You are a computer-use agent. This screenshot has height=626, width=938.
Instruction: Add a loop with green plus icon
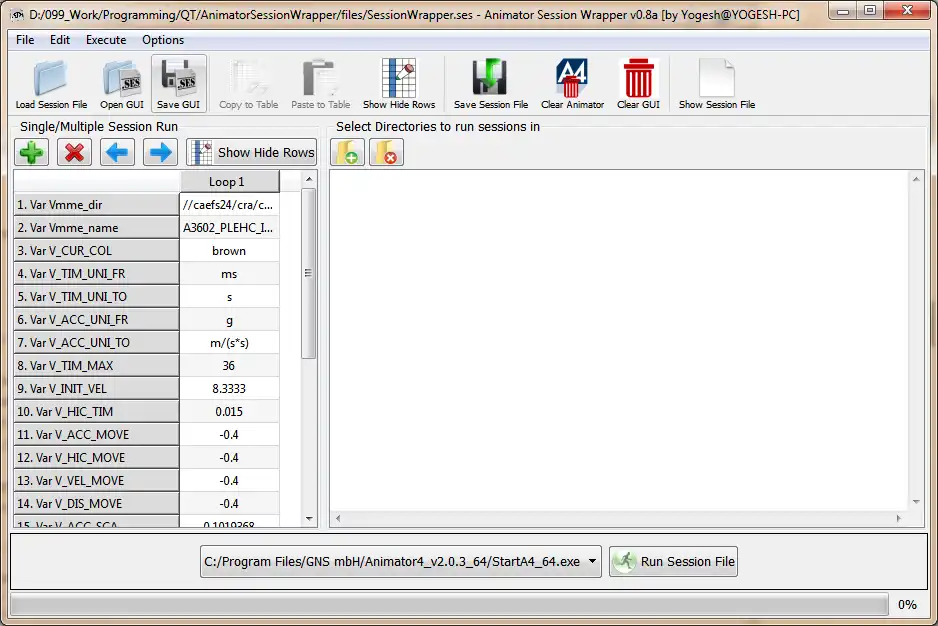click(x=31, y=153)
